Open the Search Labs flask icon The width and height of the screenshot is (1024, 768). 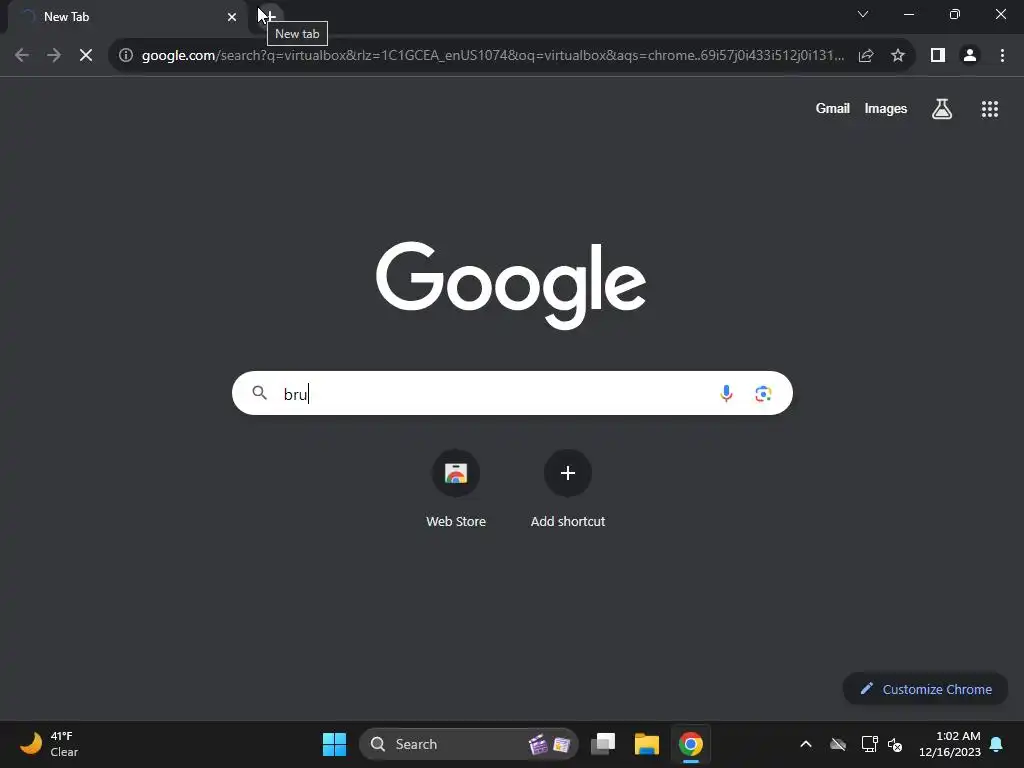coord(942,109)
